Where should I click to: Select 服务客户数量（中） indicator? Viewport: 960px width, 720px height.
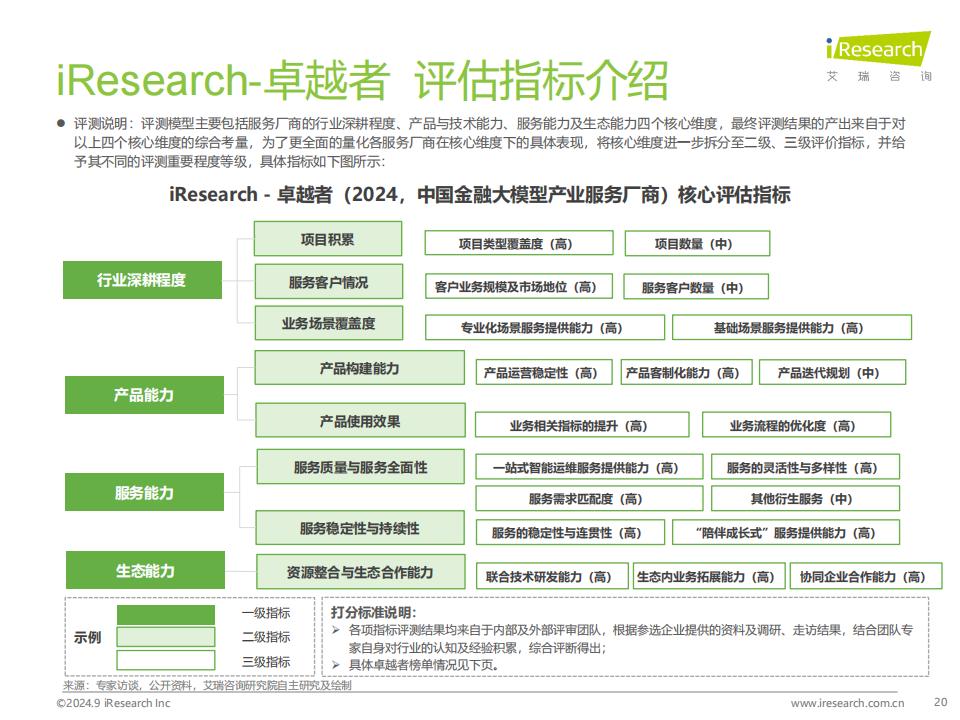696,287
